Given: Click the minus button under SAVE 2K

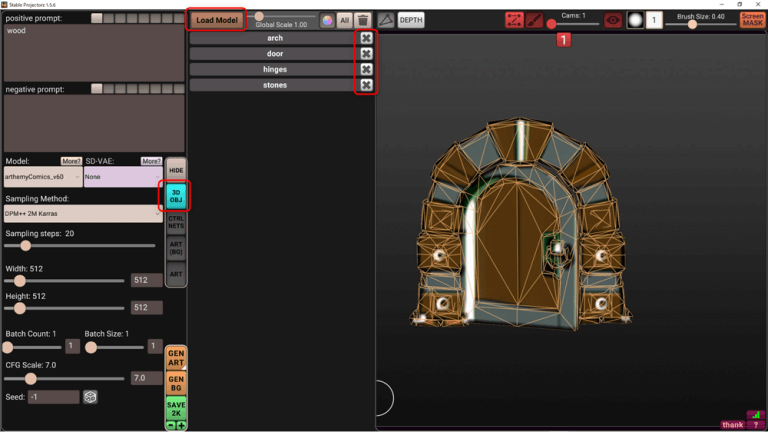Looking at the screenshot, I should (x=170, y=425).
